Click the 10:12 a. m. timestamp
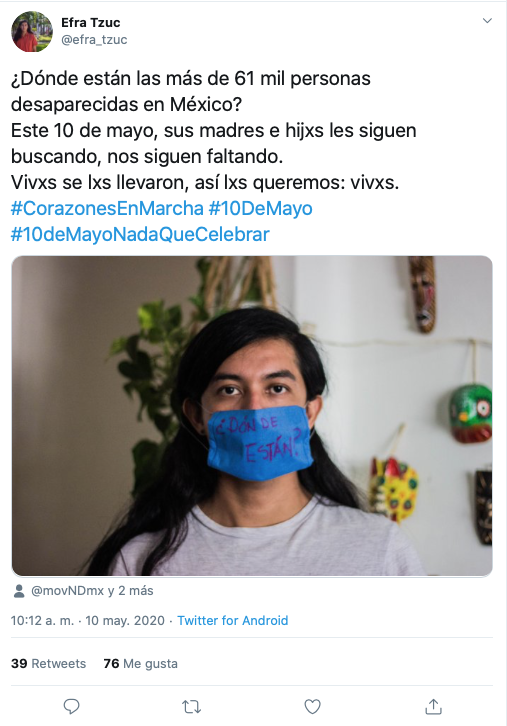The image size is (507, 726). pyautogui.click(x=42, y=620)
